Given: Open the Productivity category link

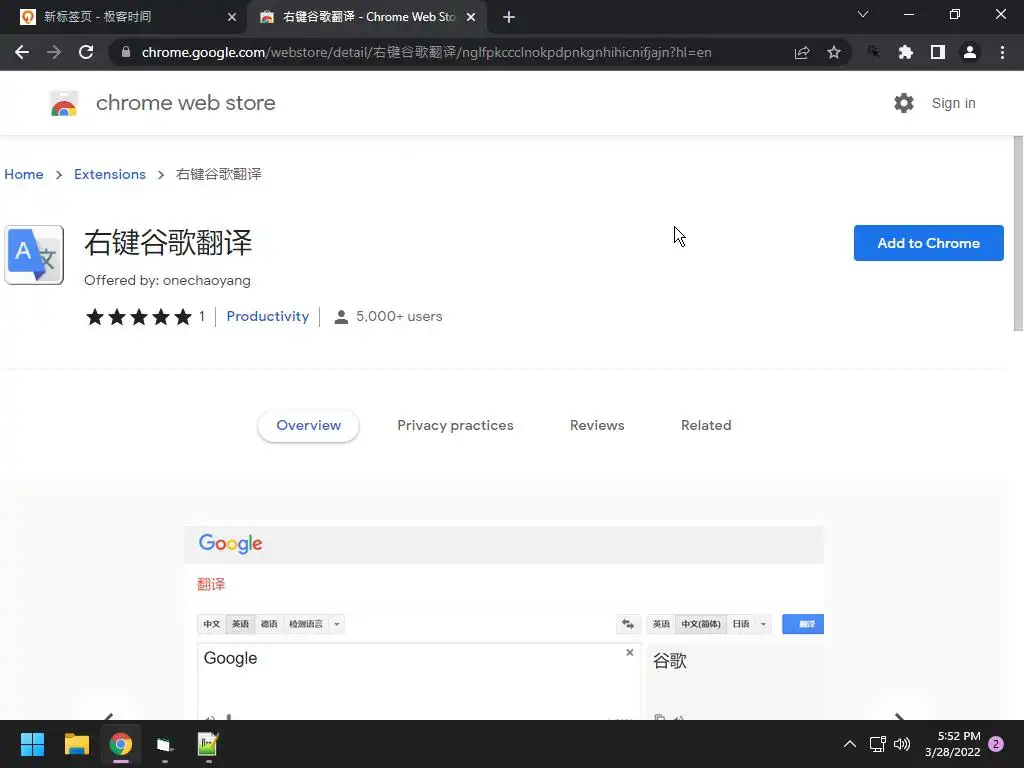Looking at the screenshot, I should (268, 316).
